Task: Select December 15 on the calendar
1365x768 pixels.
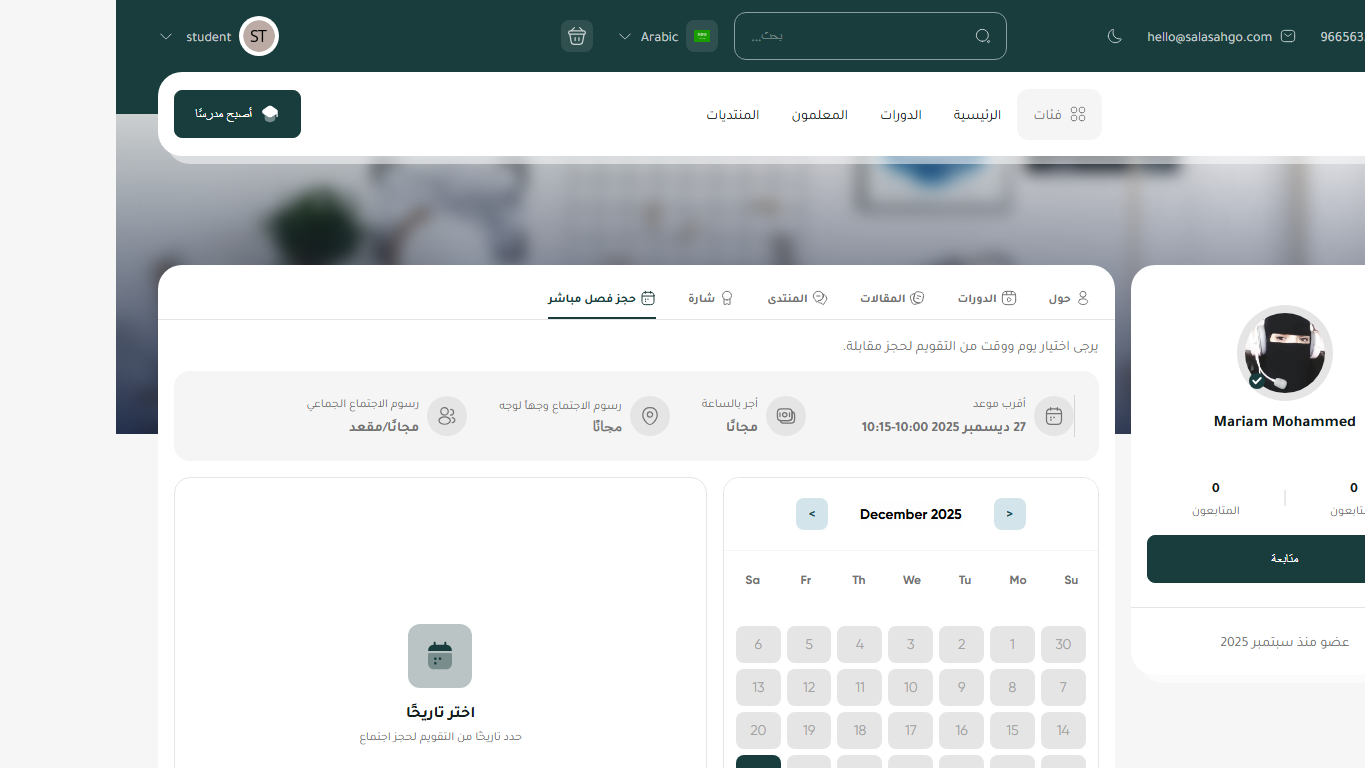Action: 1012,730
